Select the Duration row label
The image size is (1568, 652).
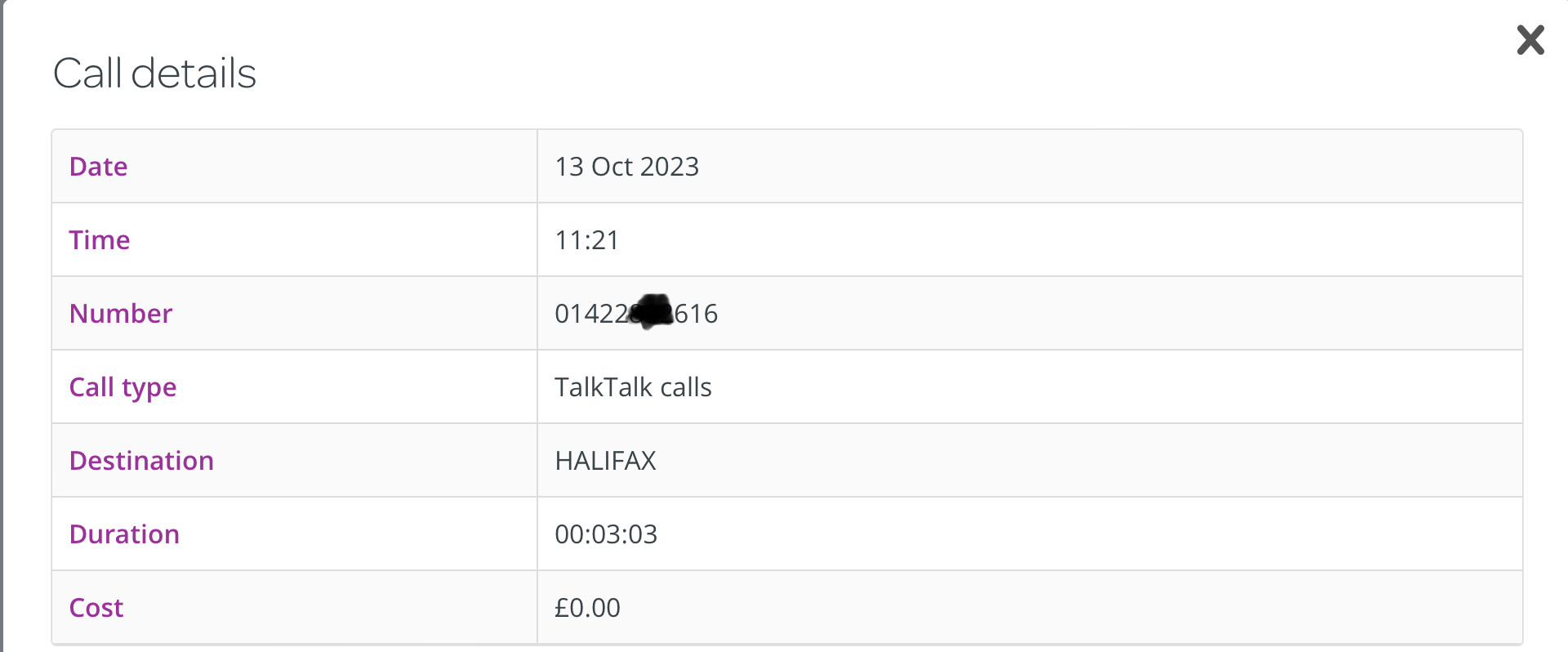124,534
